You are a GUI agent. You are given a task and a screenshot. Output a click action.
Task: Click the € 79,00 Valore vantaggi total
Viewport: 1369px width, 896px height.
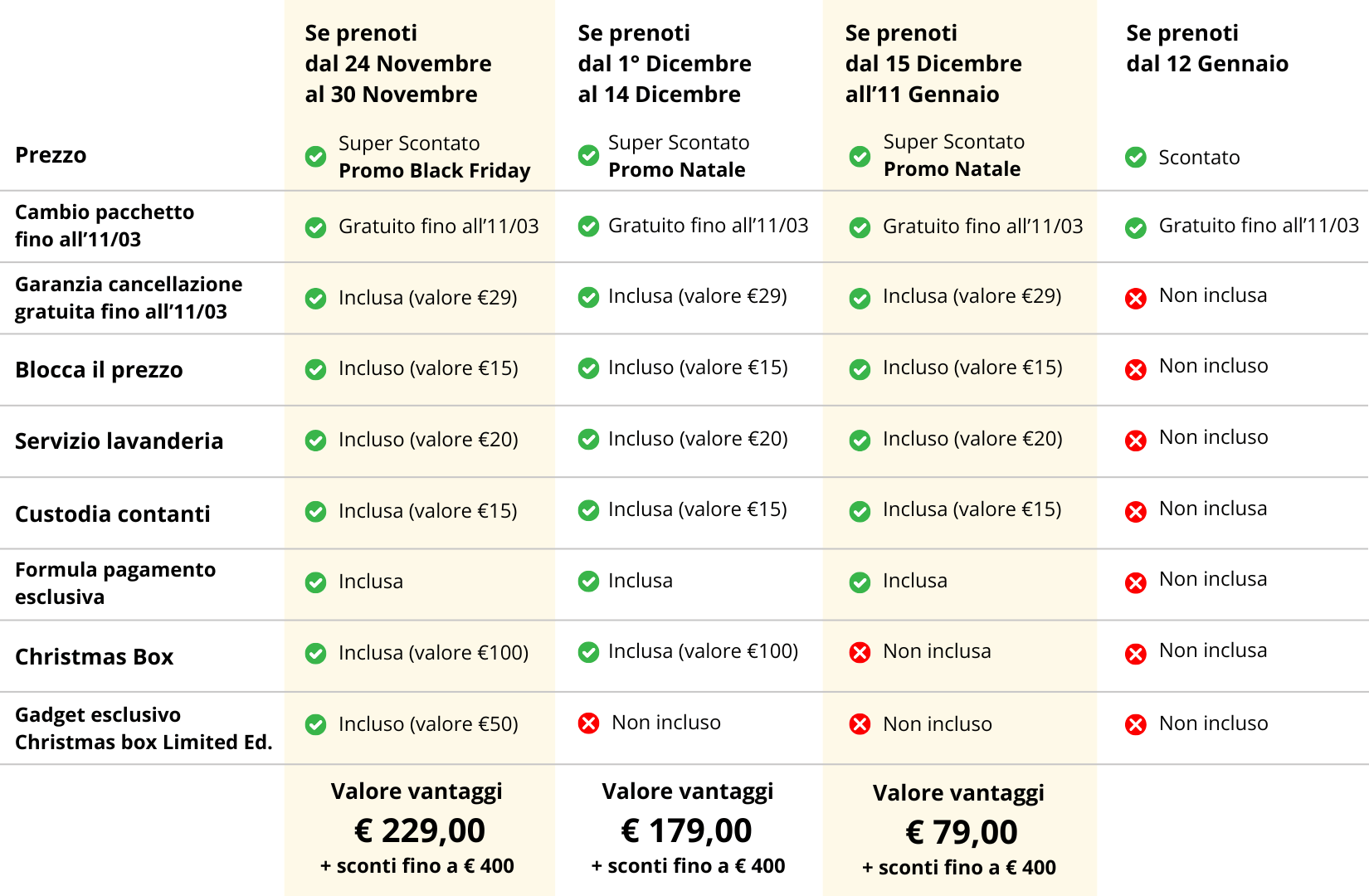click(961, 832)
